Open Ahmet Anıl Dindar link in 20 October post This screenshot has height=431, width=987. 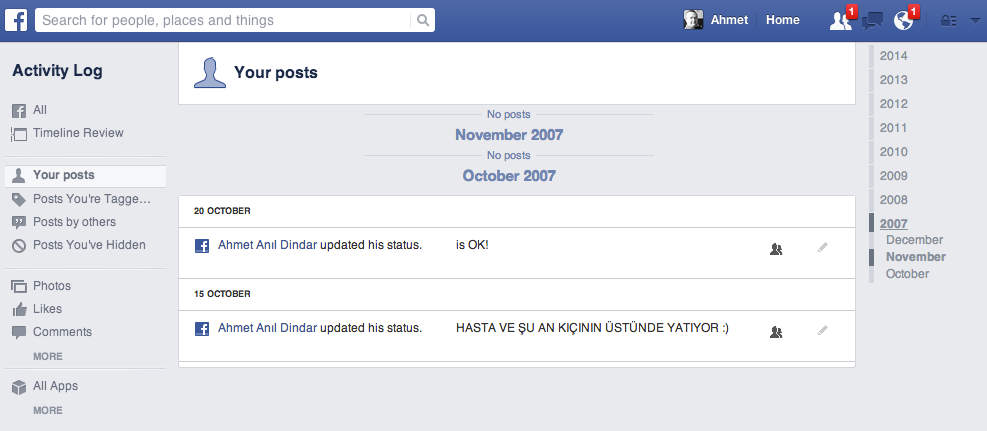click(268, 245)
